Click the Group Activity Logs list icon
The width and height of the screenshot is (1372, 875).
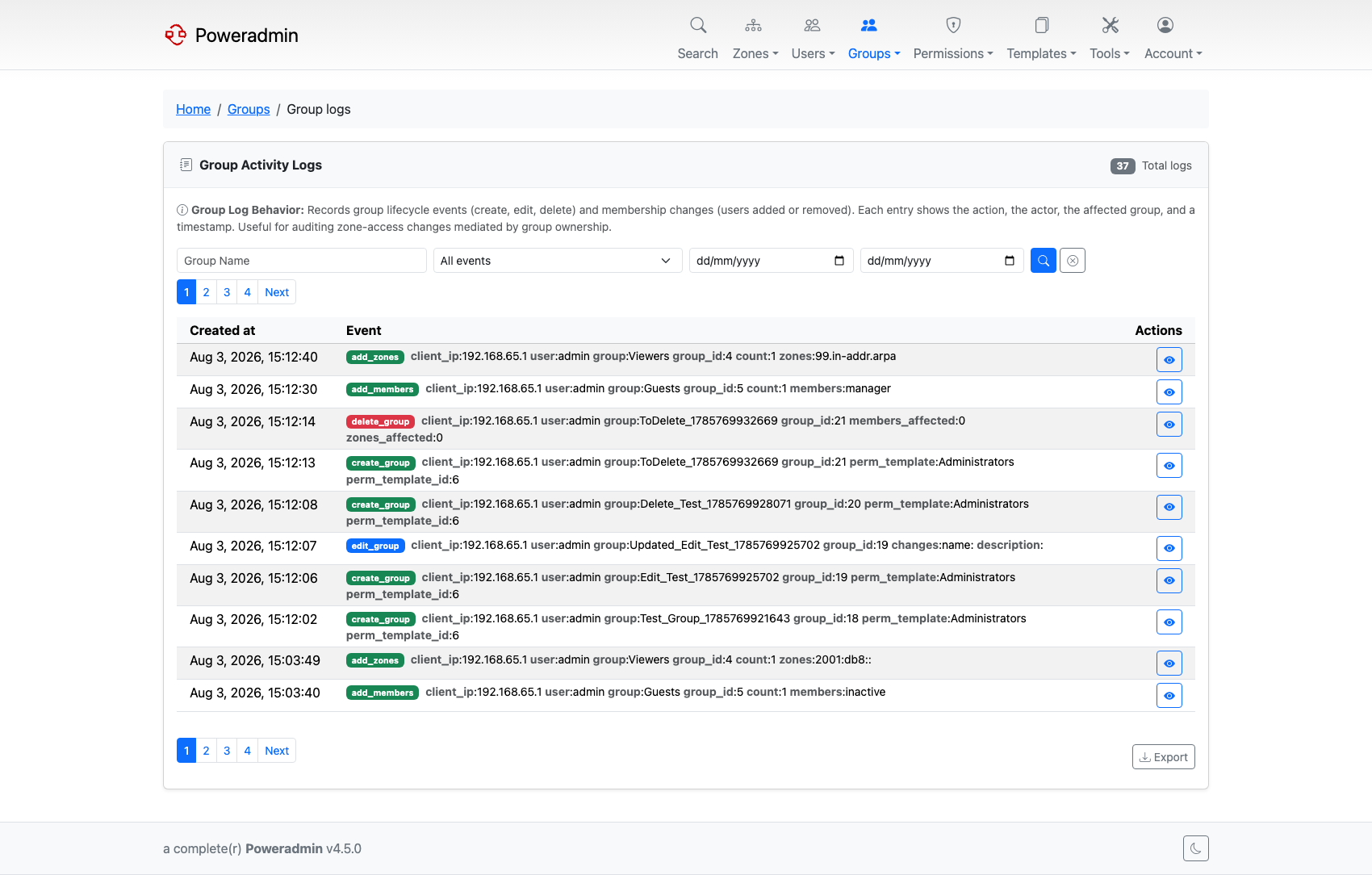click(x=186, y=165)
